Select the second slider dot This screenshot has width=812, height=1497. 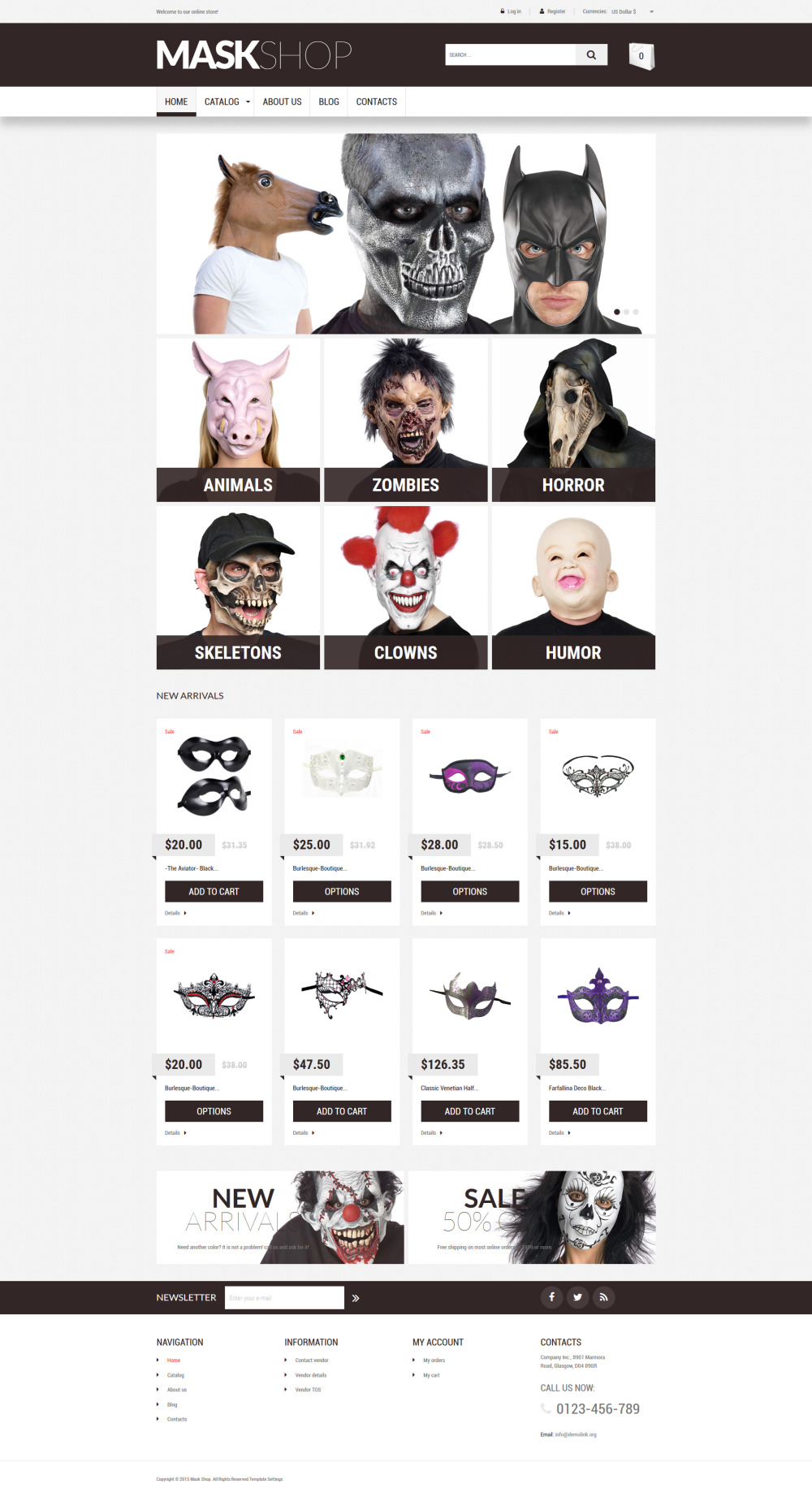coord(626,312)
